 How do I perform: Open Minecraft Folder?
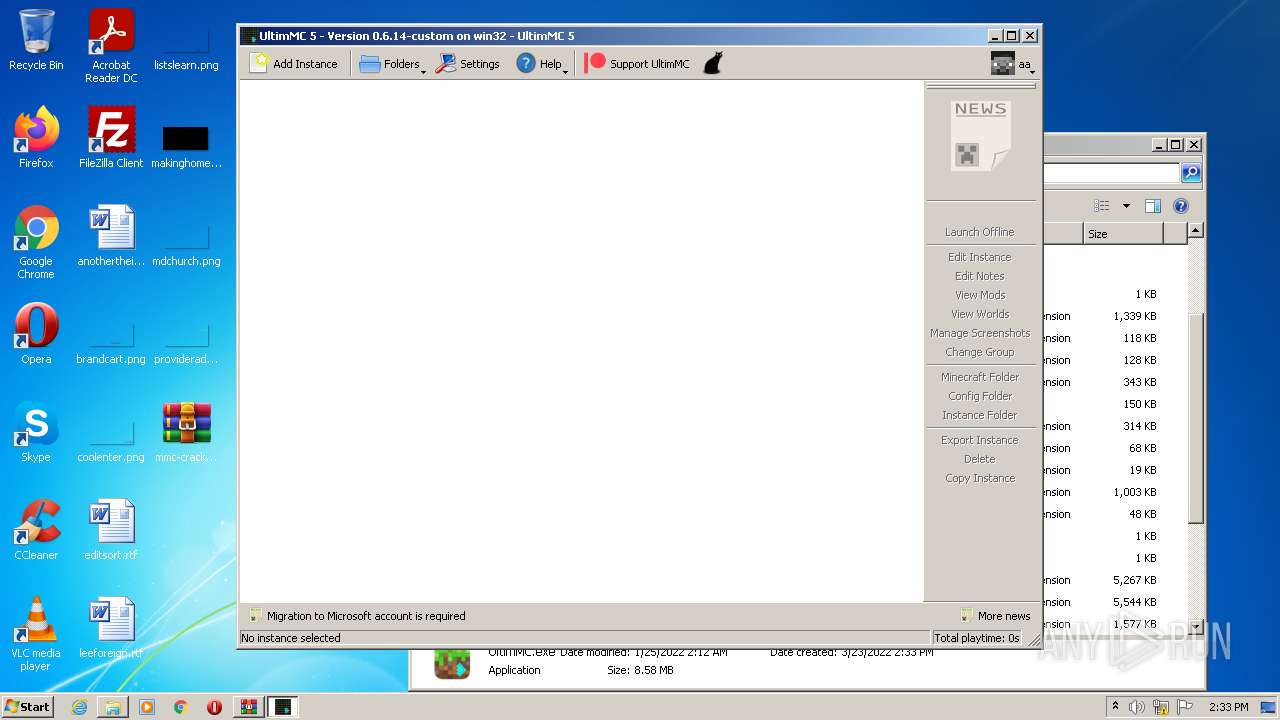point(980,377)
